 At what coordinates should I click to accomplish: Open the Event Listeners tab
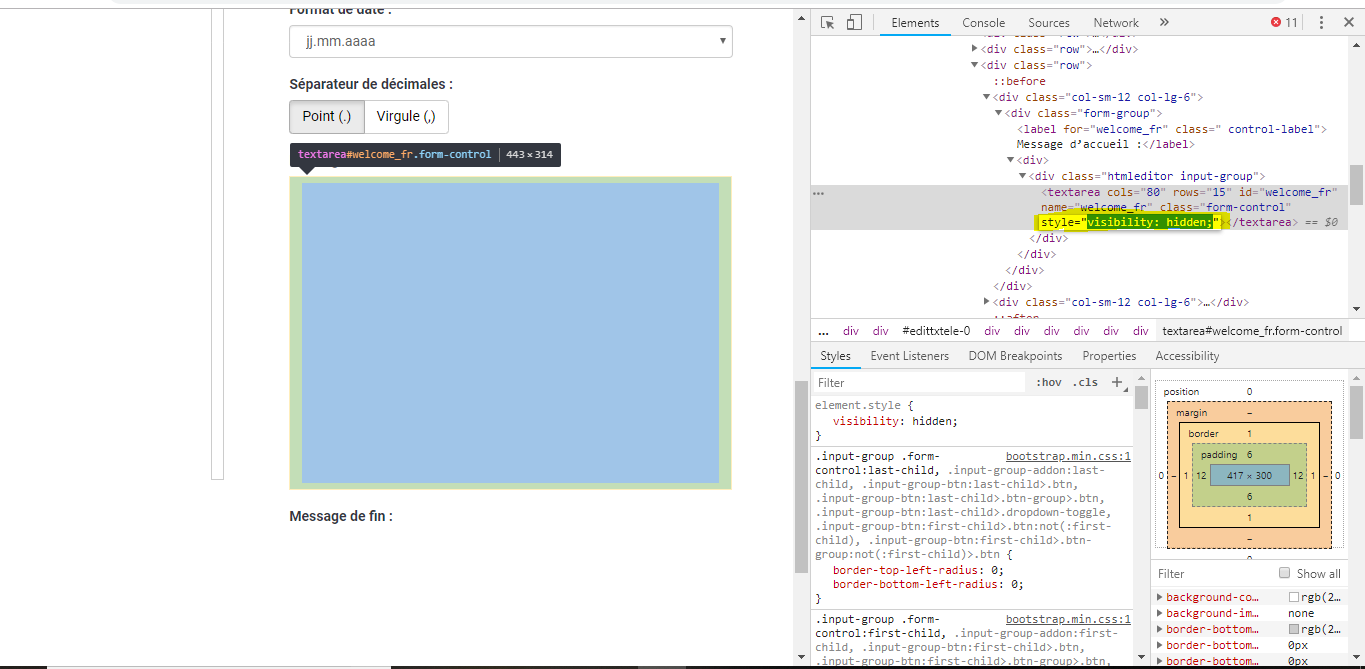[x=909, y=356]
